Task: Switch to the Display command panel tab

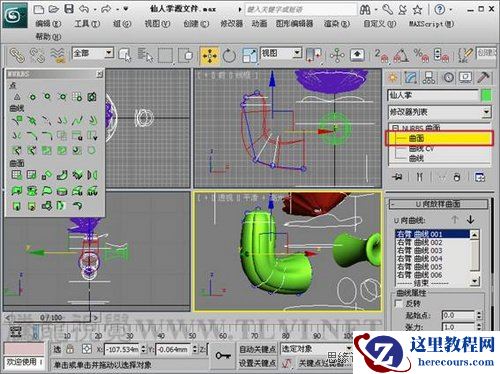Action: [465, 77]
